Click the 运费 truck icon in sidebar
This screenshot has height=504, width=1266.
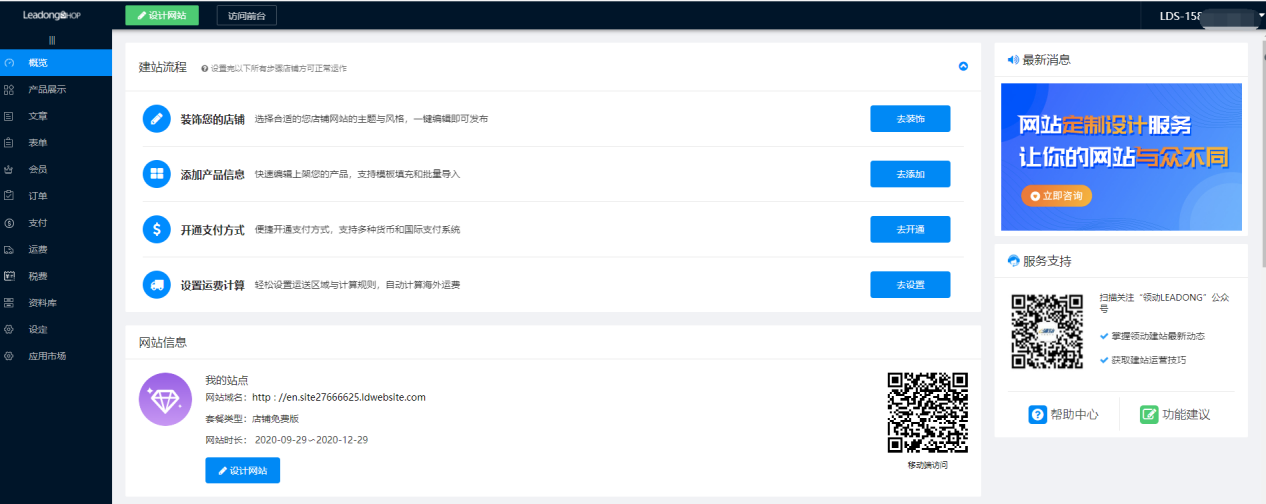coord(9,249)
